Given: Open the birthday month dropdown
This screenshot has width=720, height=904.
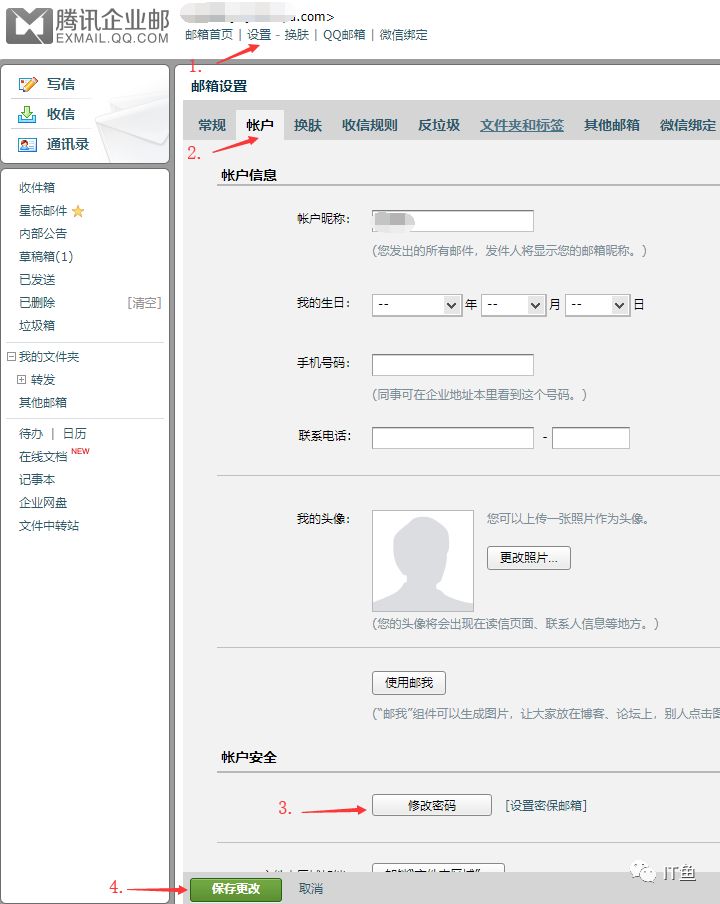Looking at the screenshot, I should (513, 304).
